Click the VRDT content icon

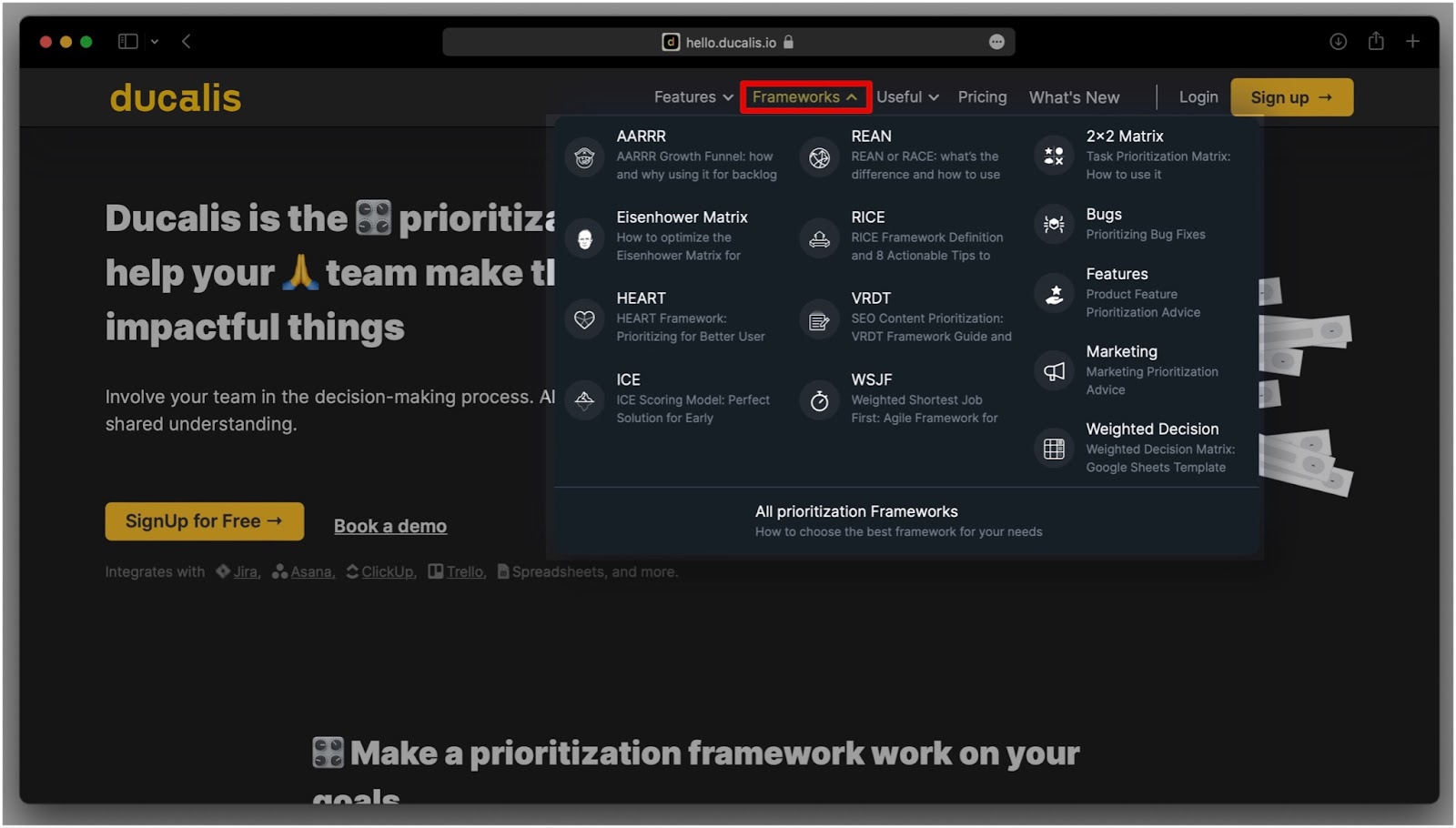pyautogui.click(x=819, y=319)
